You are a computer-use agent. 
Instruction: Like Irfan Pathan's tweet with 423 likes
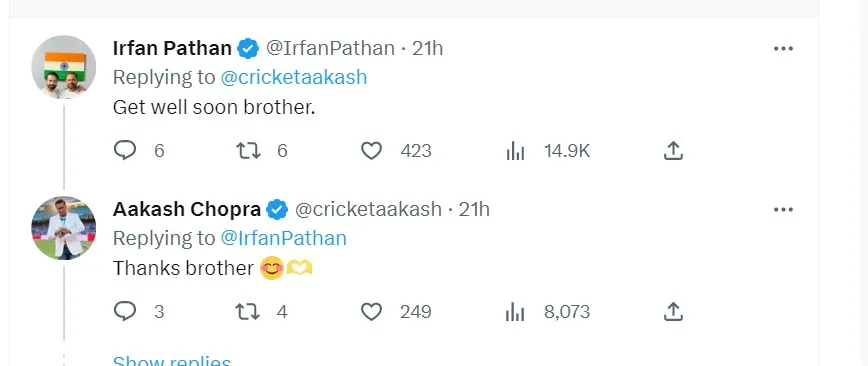pyautogui.click(x=371, y=151)
